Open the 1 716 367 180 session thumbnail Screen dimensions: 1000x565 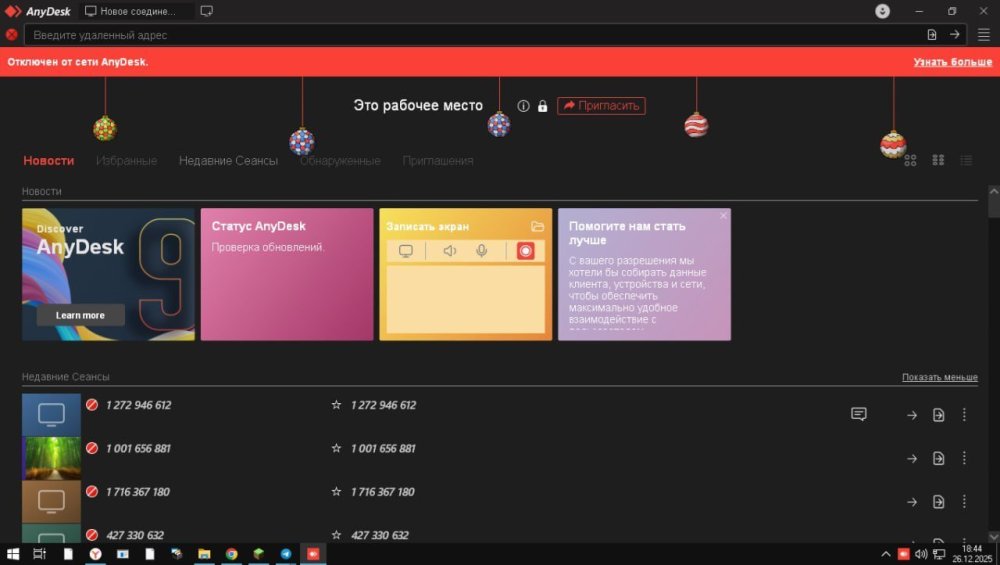51,501
